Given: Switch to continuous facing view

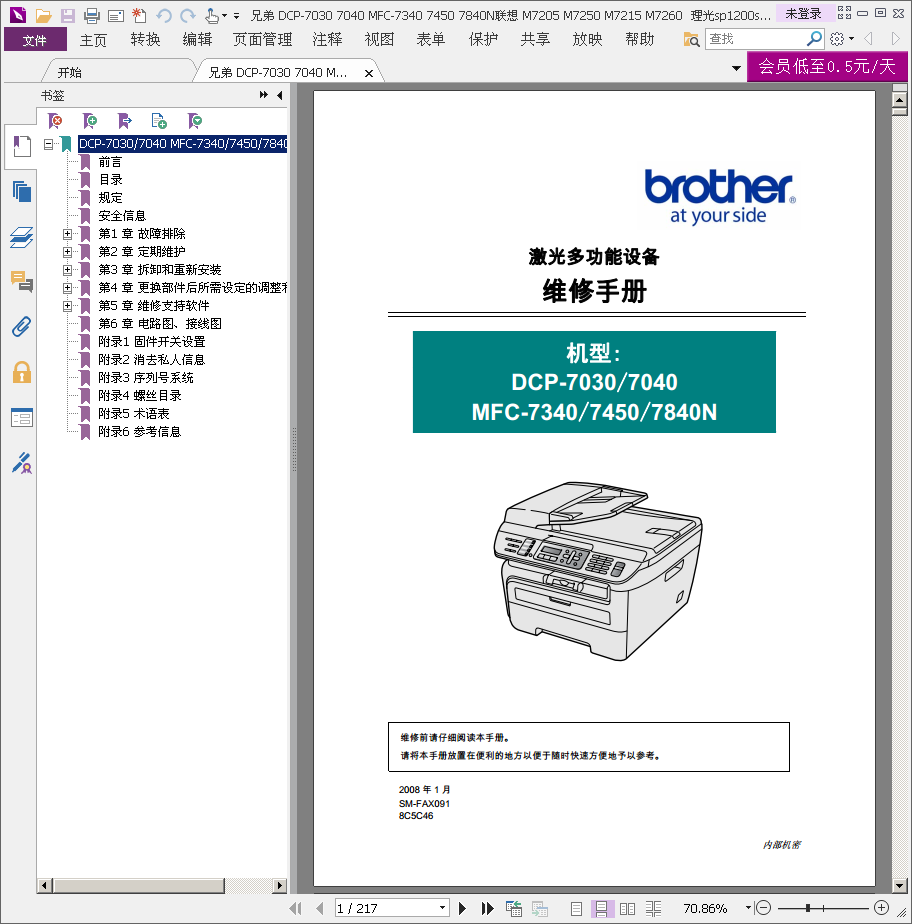Looking at the screenshot, I should pyautogui.click(x=653, y=909).
